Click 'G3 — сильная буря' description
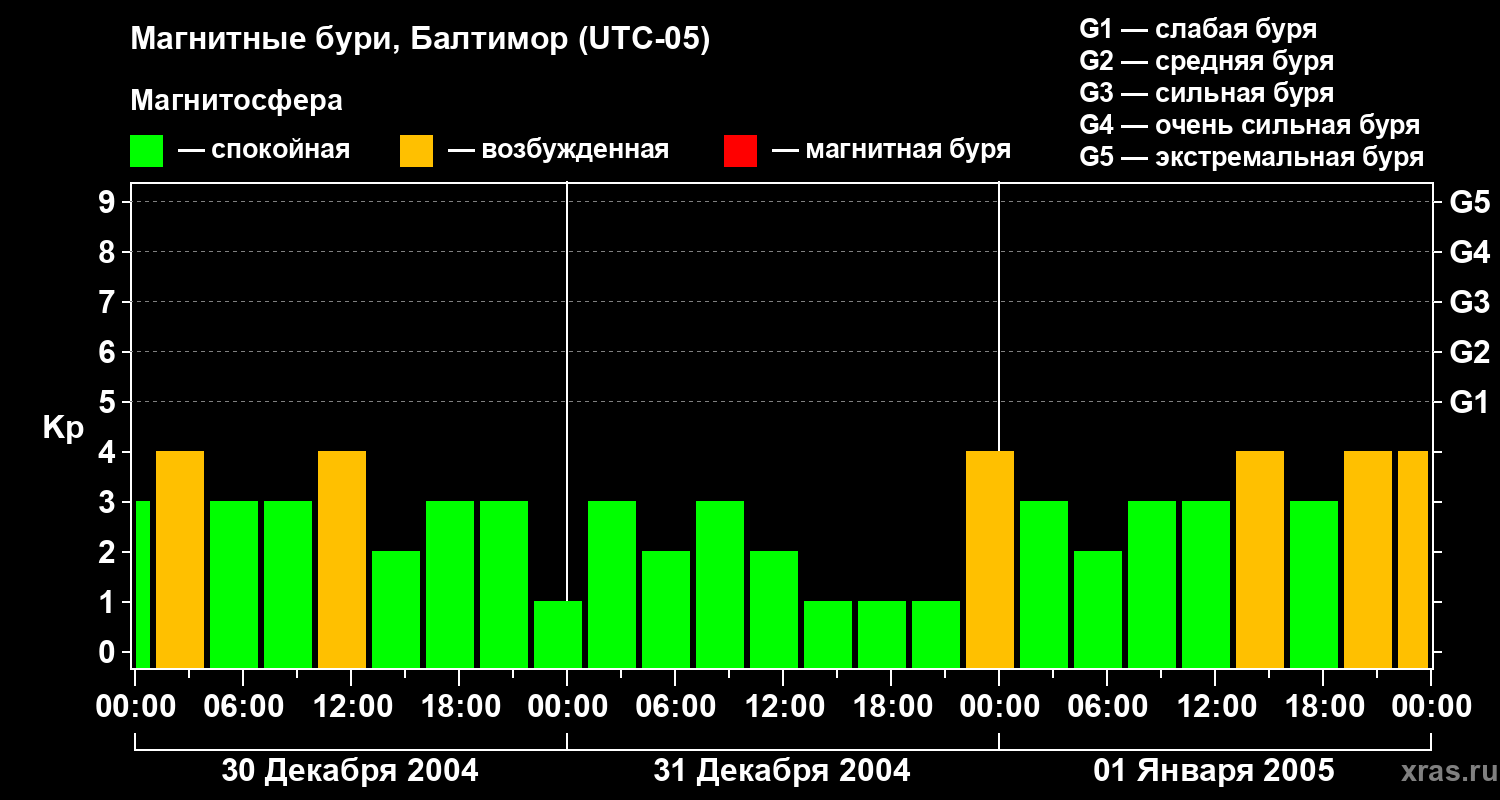The height and width of the screenshot is (800, 1500). click(1206, 93)
